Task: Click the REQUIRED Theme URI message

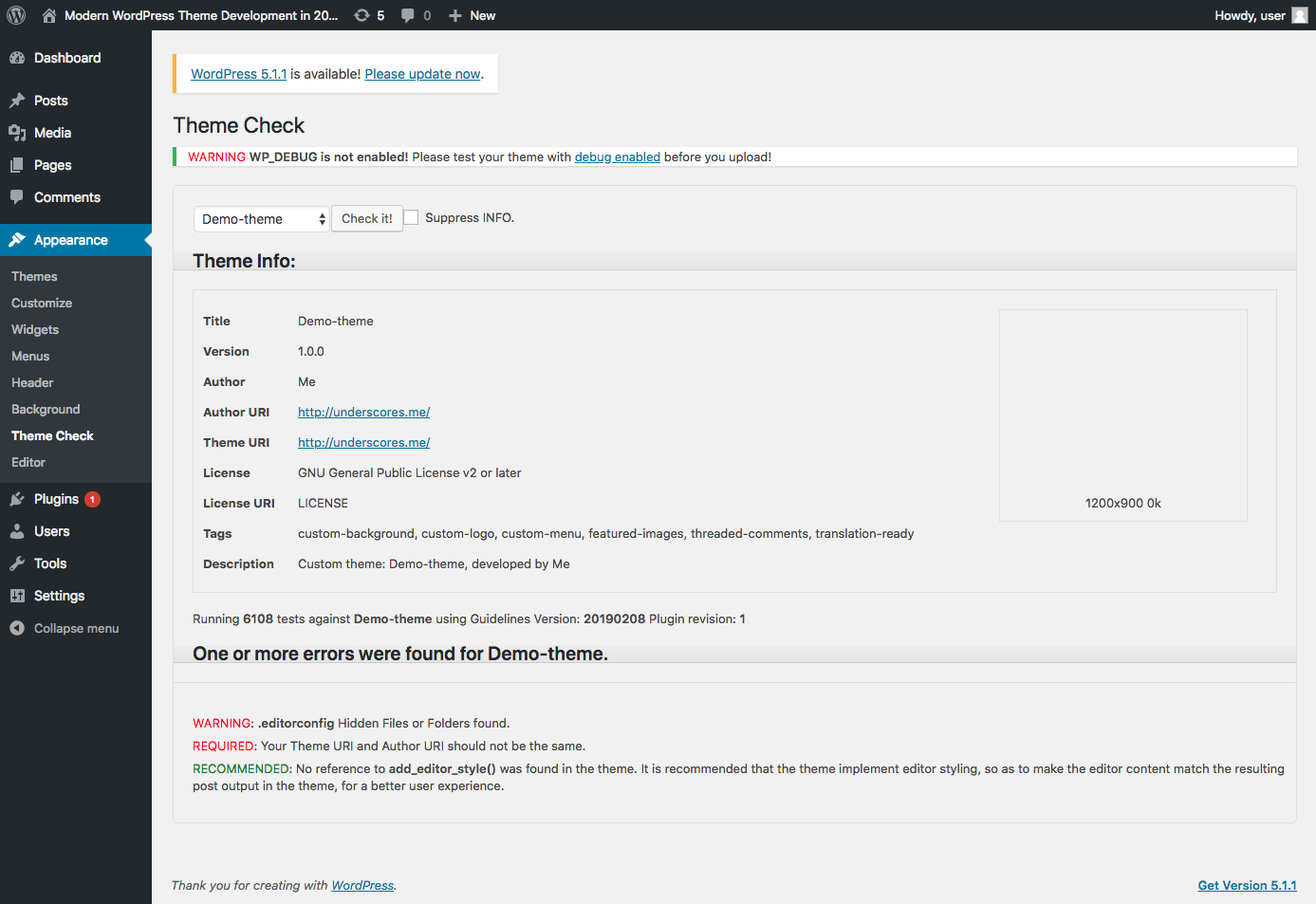Action: click(x=389, y=746)
